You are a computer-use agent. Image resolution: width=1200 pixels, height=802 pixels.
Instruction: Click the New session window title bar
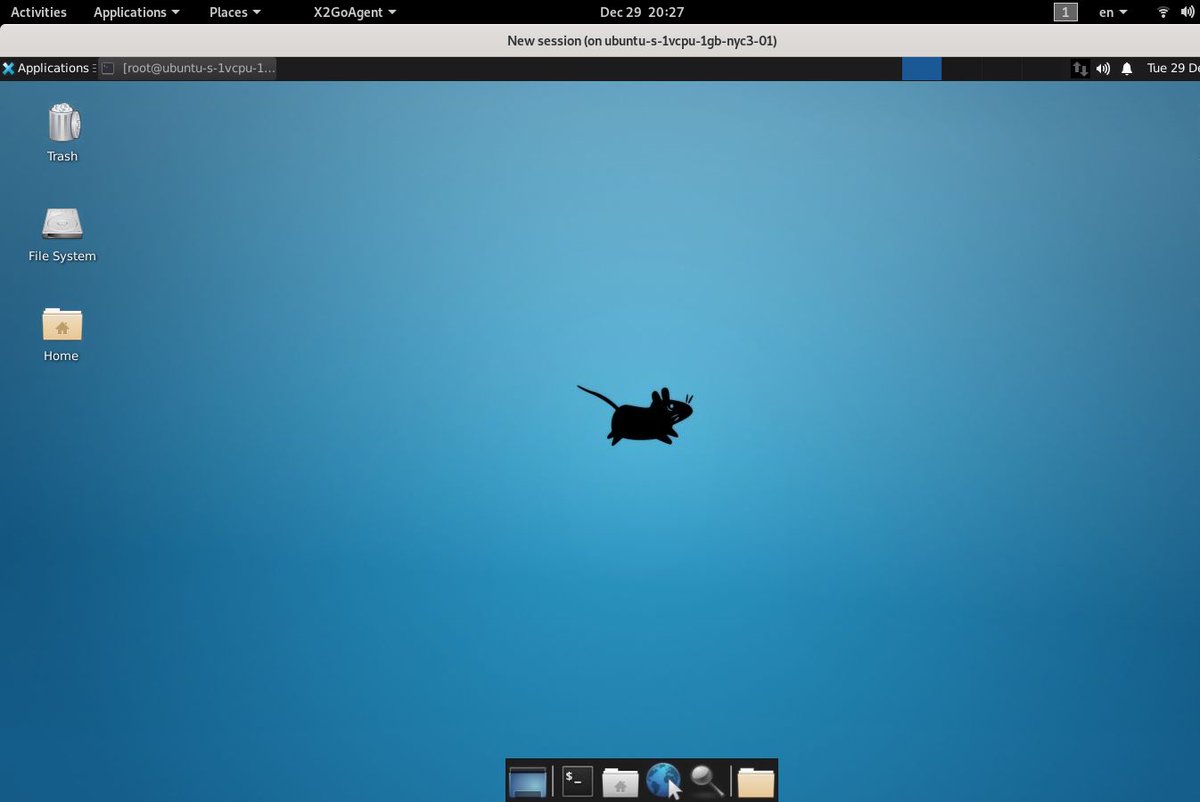tap(600, 41)
